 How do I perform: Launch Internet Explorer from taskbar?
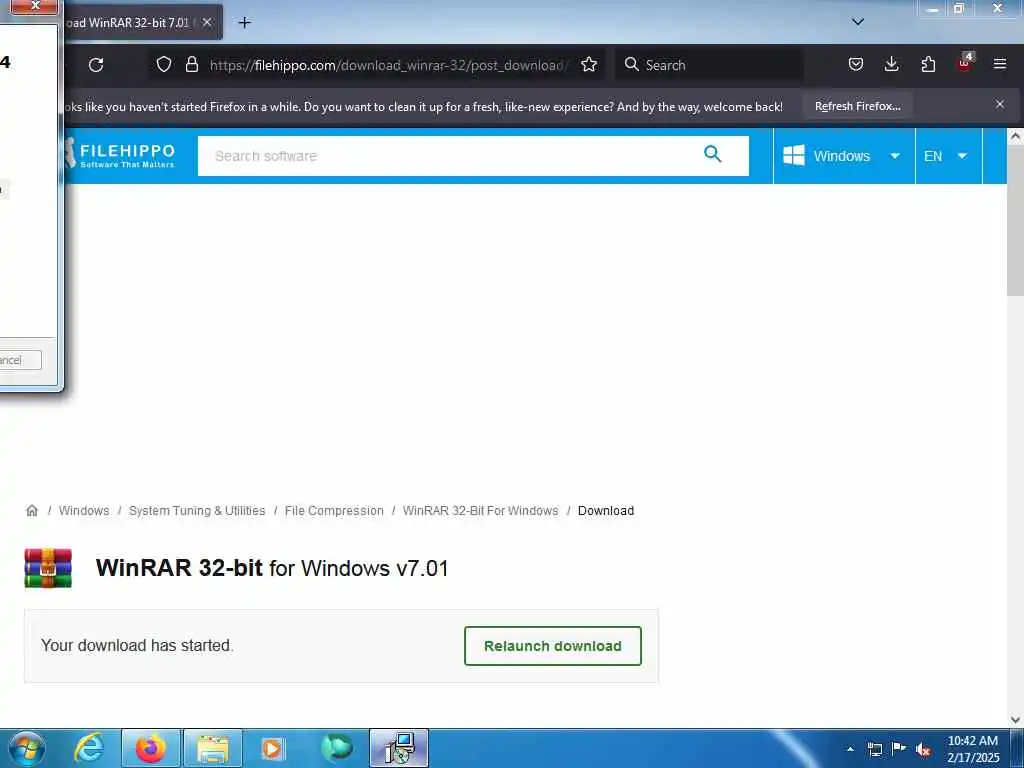[x=89, y=748]
